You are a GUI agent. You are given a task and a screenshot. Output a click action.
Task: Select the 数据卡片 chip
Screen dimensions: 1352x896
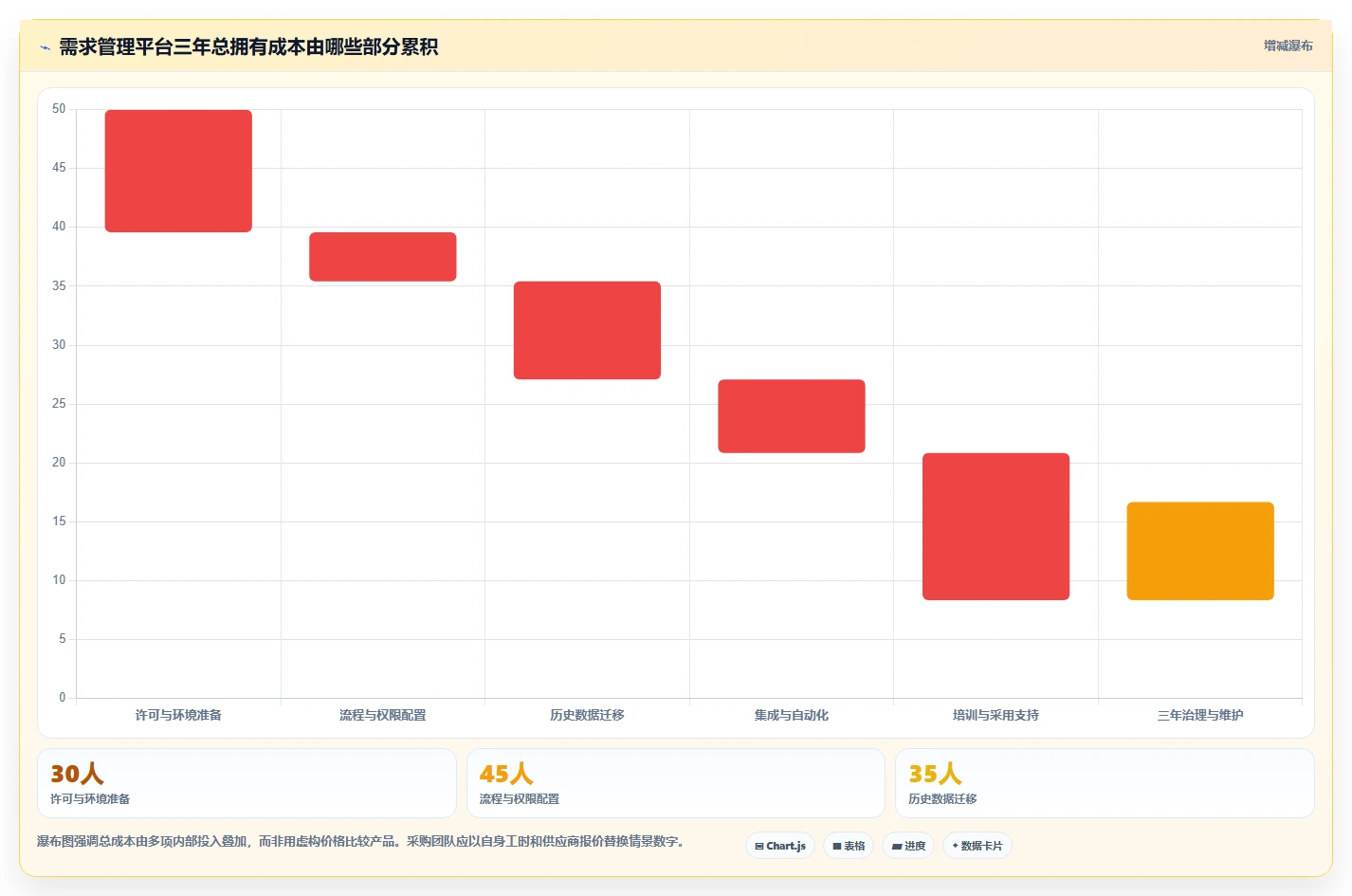[x=977, y=846]
